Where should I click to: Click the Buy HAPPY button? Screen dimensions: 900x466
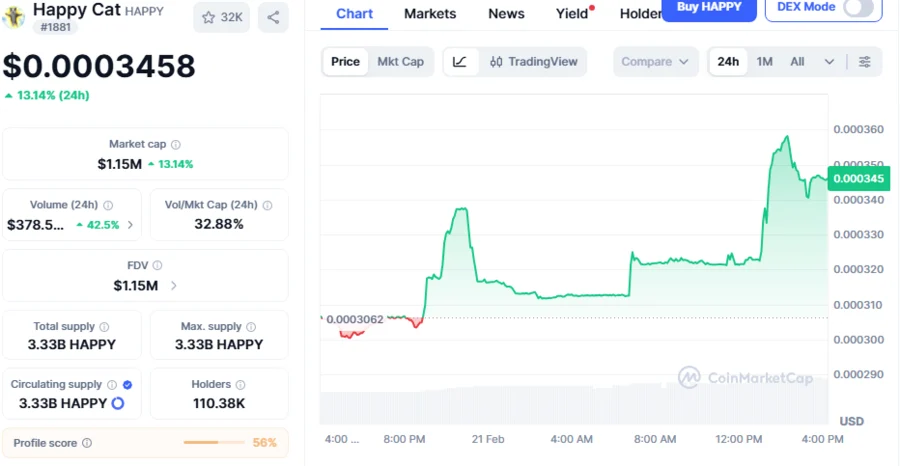coord(709,8)
